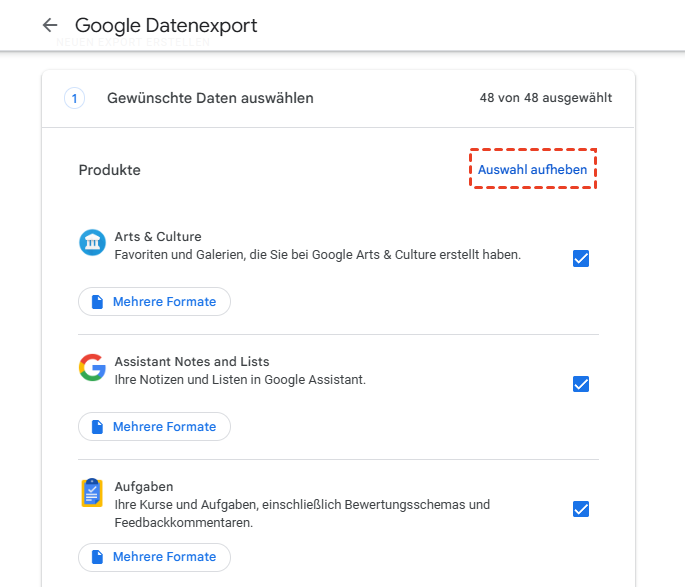Open Mehrere Formate for Aufgaben
This screenshot has height=587, width=685.
[x=155, y=557]
